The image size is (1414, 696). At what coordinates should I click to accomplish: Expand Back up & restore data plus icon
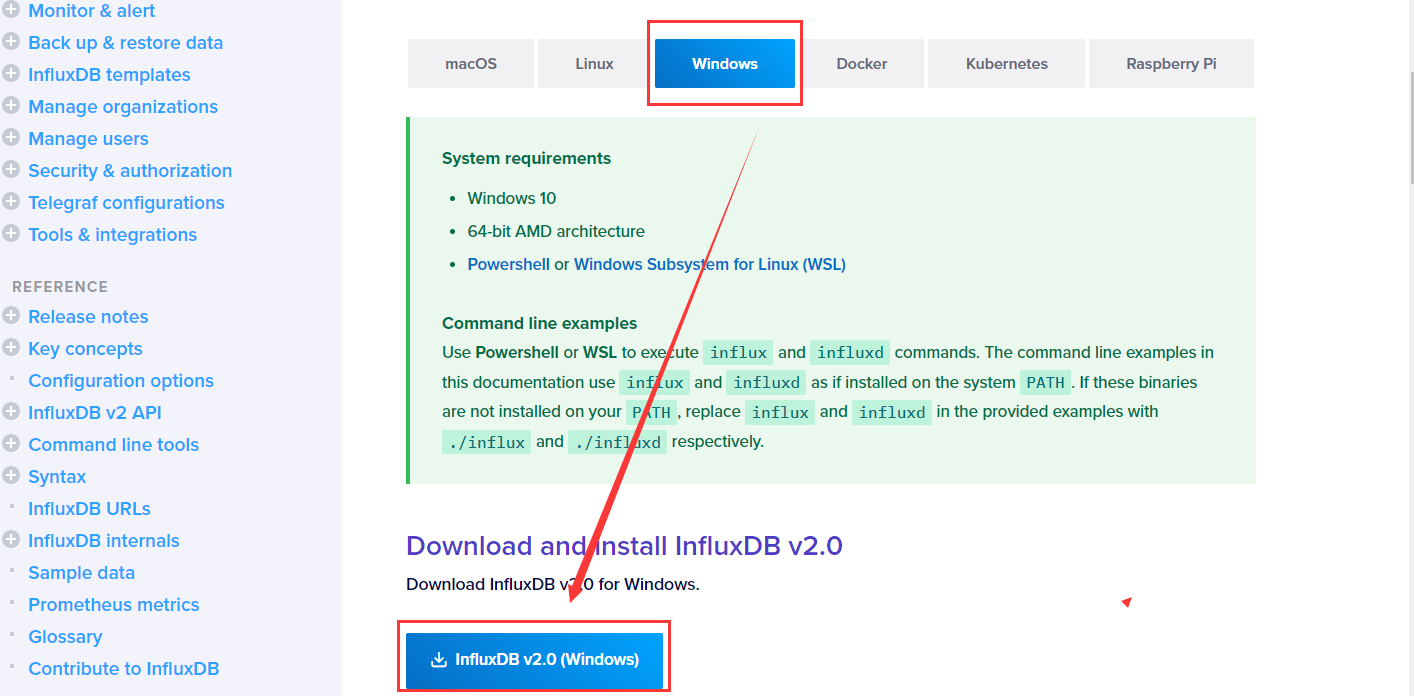point(11,42)
